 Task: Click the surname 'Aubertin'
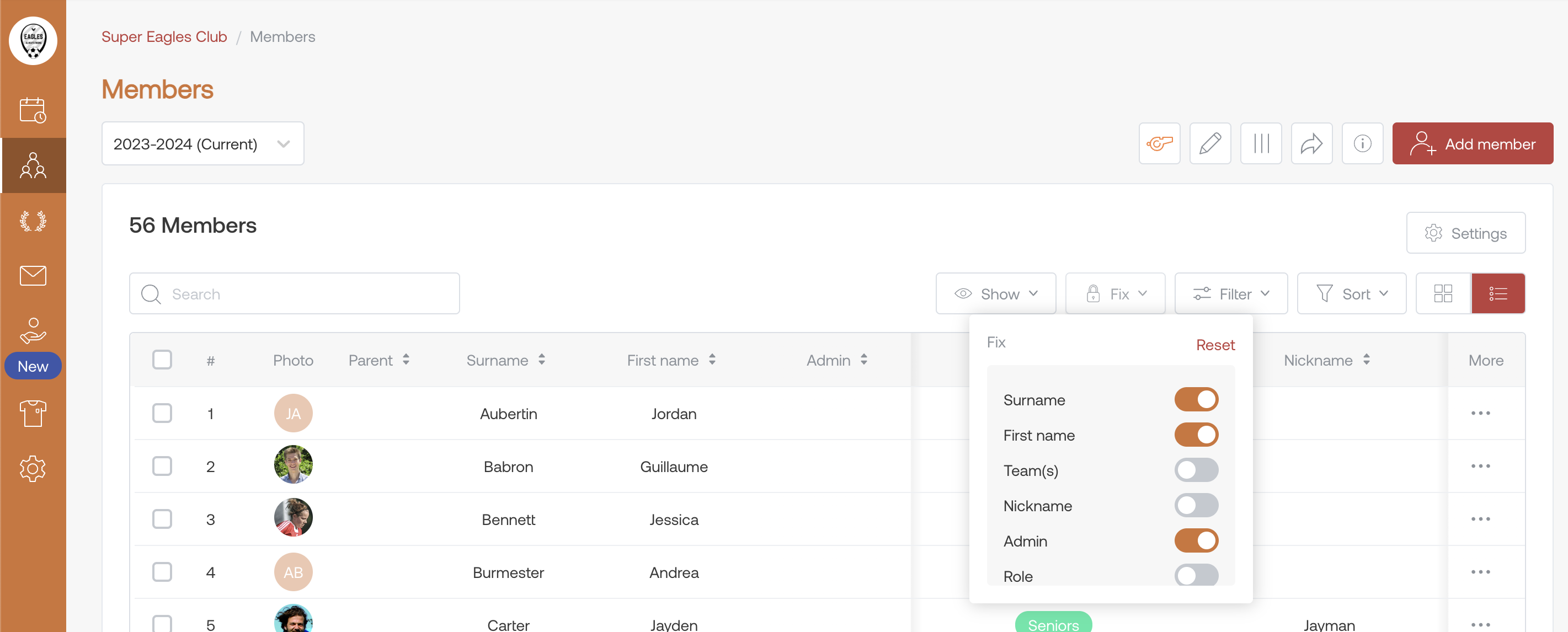[508, 414]
